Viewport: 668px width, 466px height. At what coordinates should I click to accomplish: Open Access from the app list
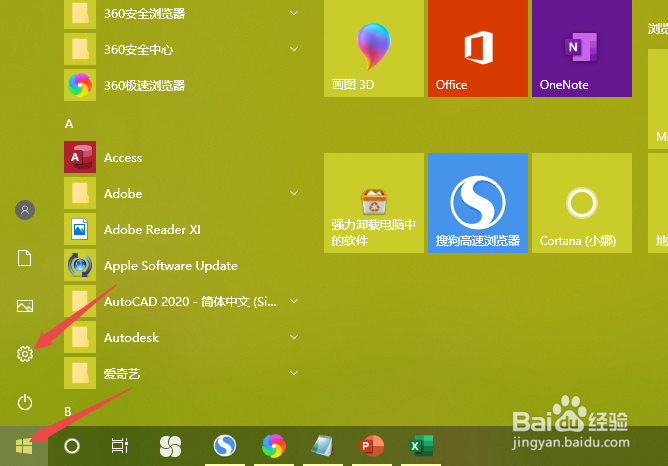point(183,157)
